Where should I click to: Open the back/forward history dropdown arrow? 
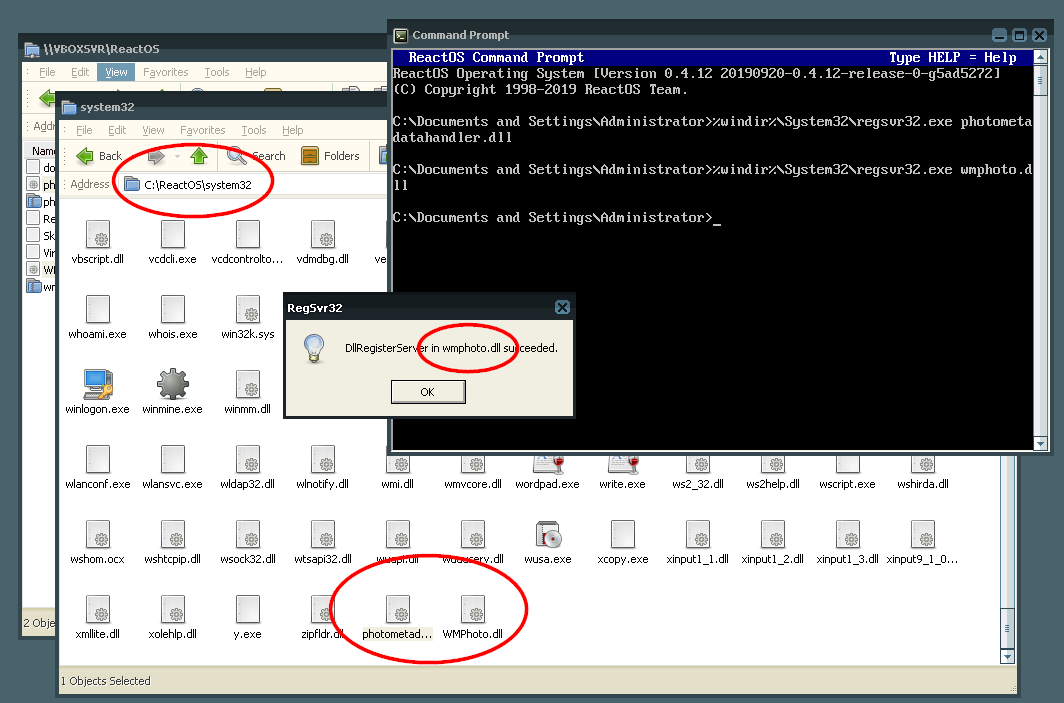tap(177, 156)
